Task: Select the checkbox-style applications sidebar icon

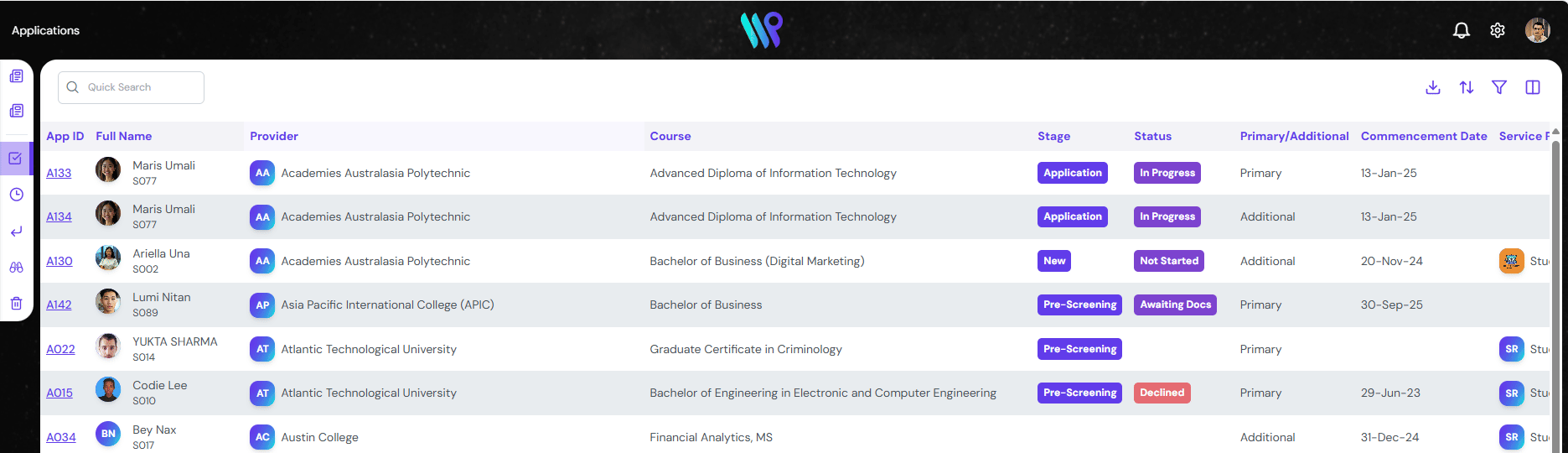Action: (16, 158)
